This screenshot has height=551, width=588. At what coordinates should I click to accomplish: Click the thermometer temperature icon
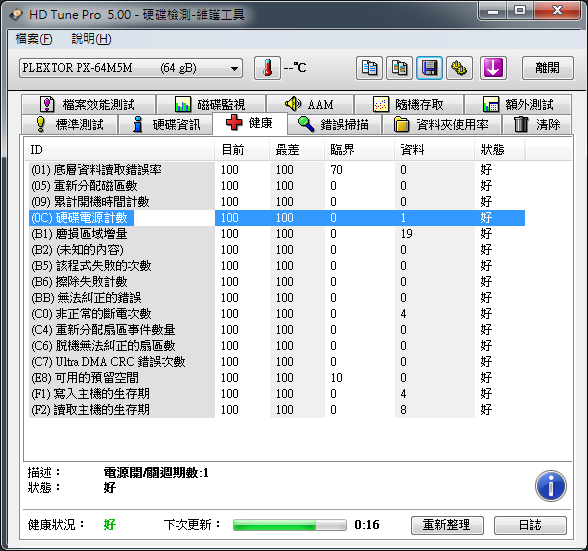(x=267, y=68)
